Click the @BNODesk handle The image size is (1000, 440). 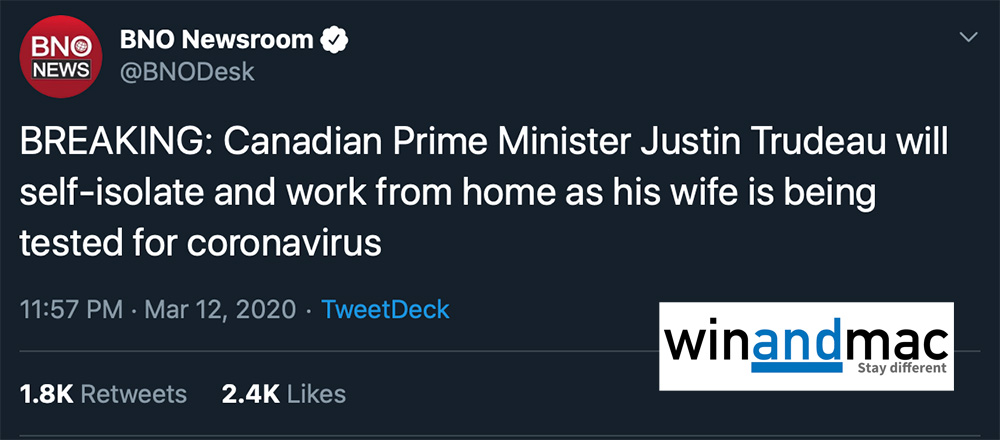click(187, 72)
